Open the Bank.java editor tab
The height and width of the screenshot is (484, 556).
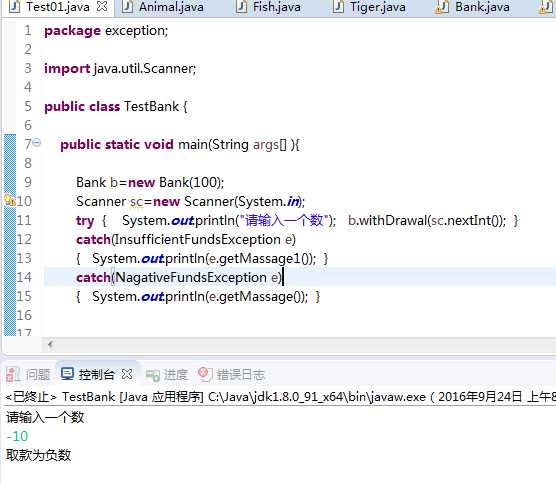click(x=473, y=7)
